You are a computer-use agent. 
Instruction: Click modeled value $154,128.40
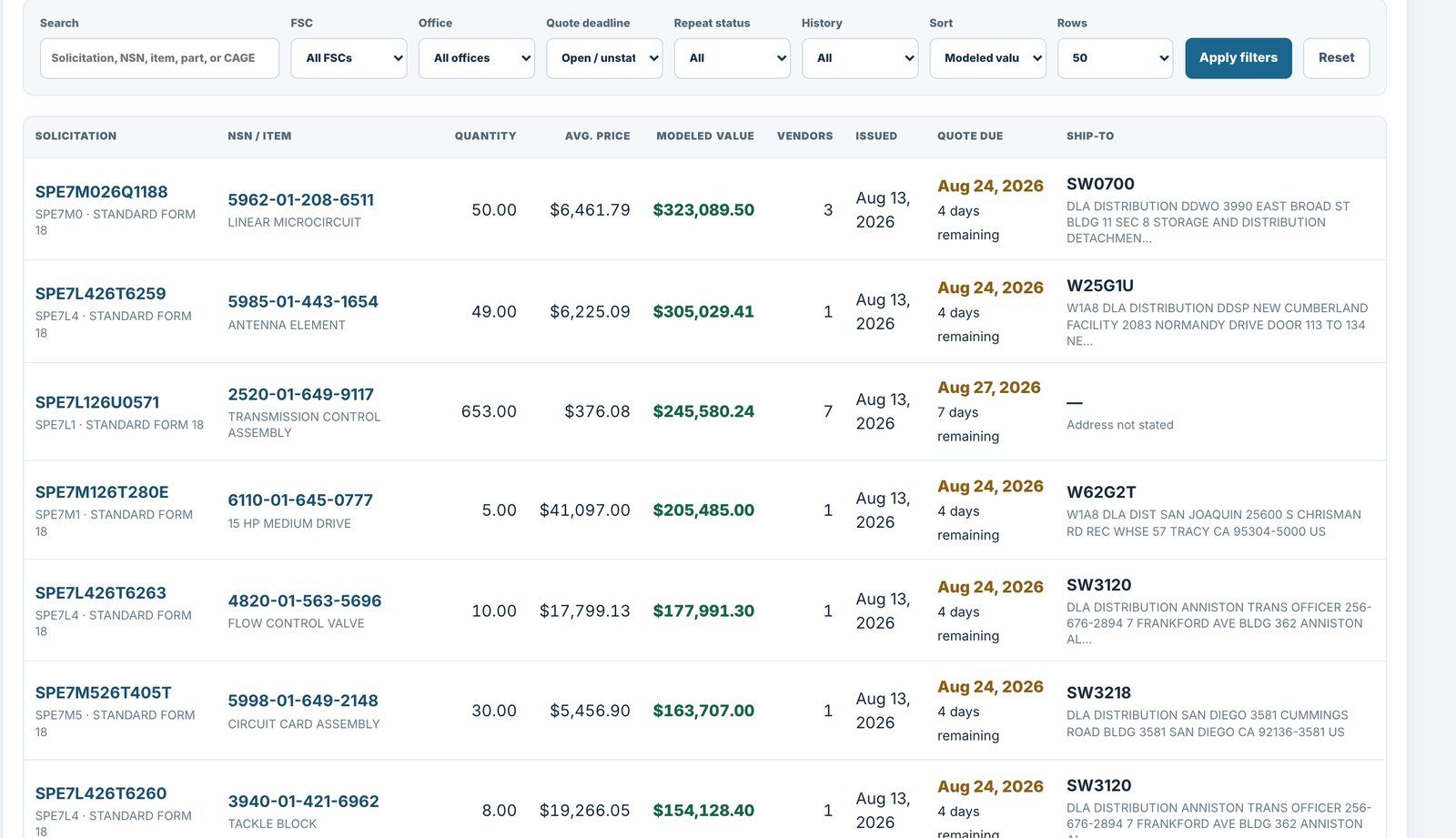(703, 811)
